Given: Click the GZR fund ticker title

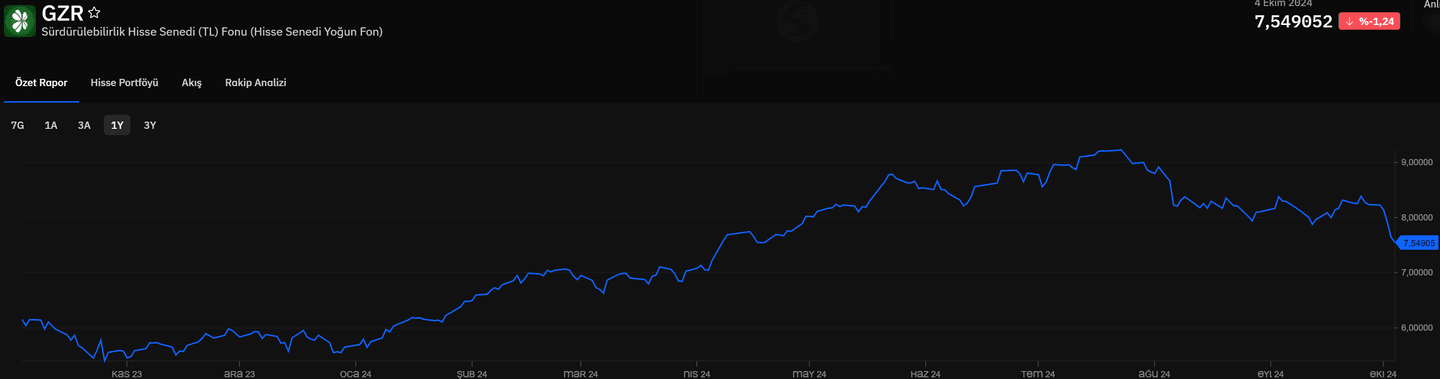Looking at the screenshot, I should point(62,13).
